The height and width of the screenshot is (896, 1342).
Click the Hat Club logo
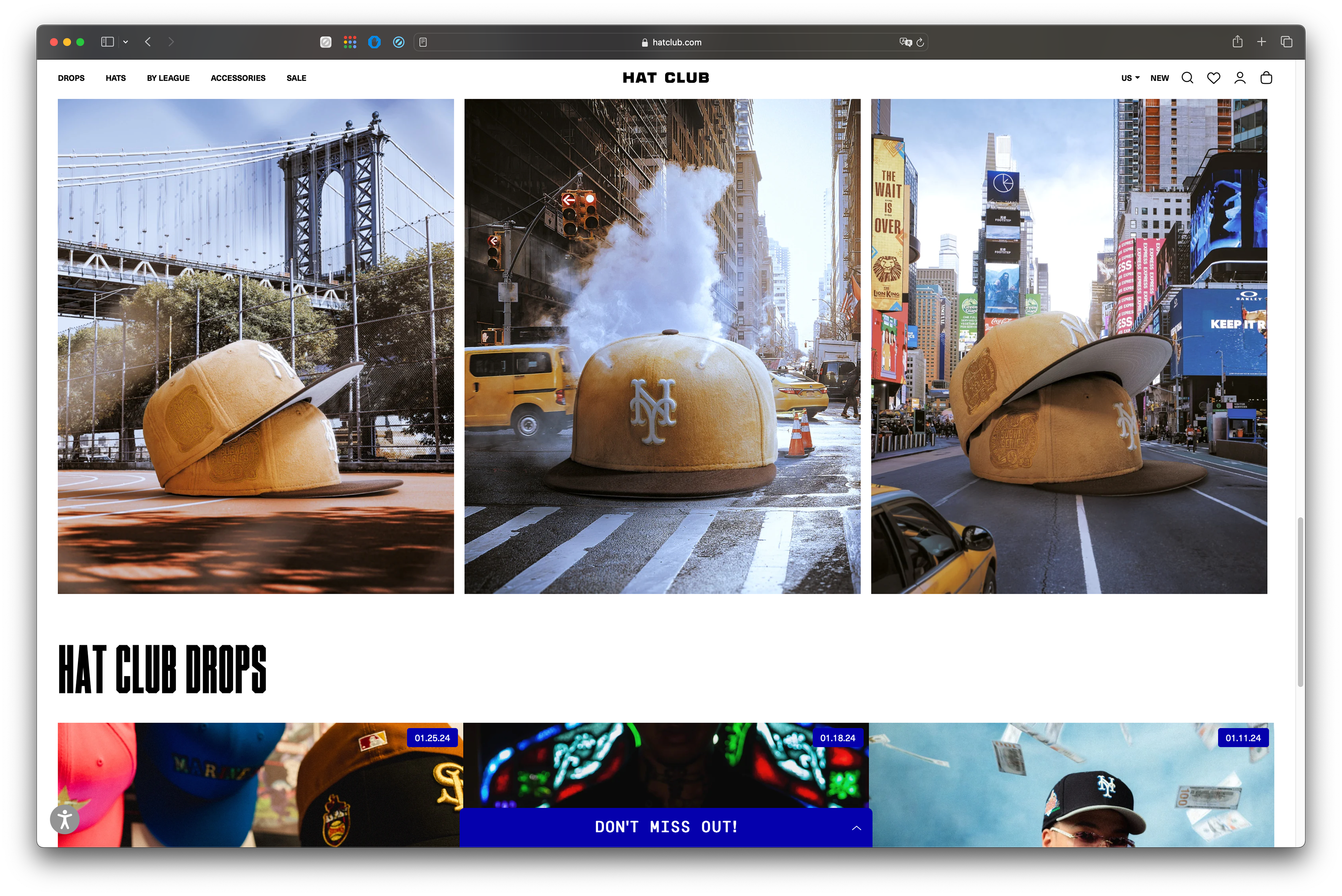click(x=665, y=78)
